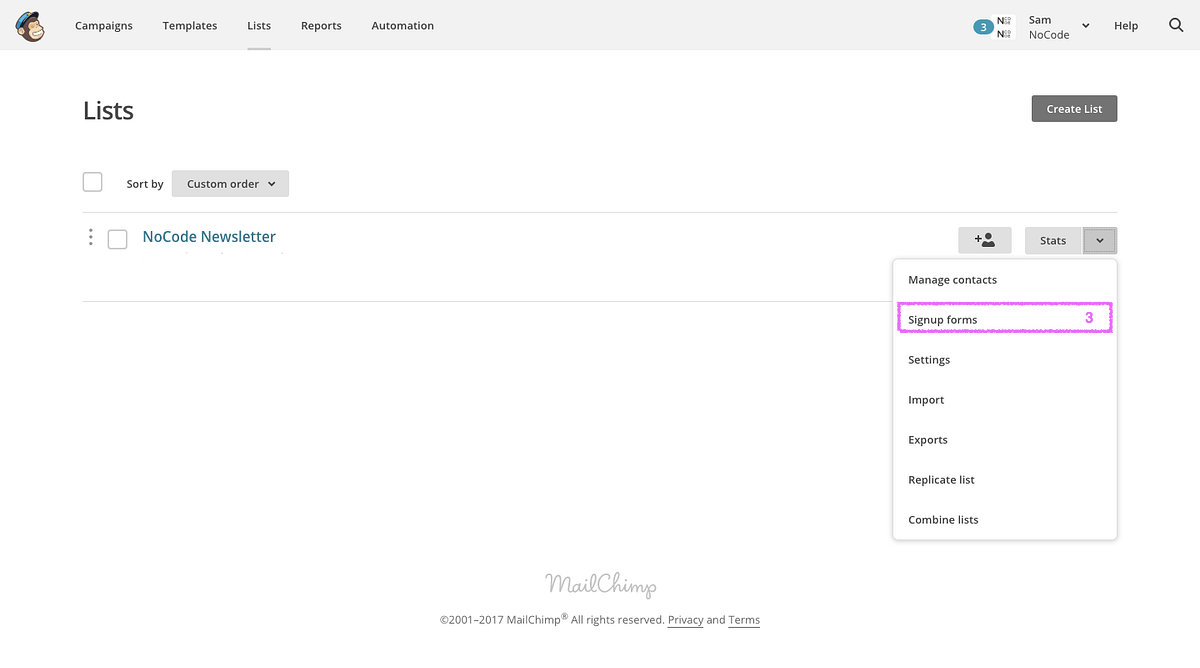
Task: Switch to the Reports tab
Action: coord(321,26)
